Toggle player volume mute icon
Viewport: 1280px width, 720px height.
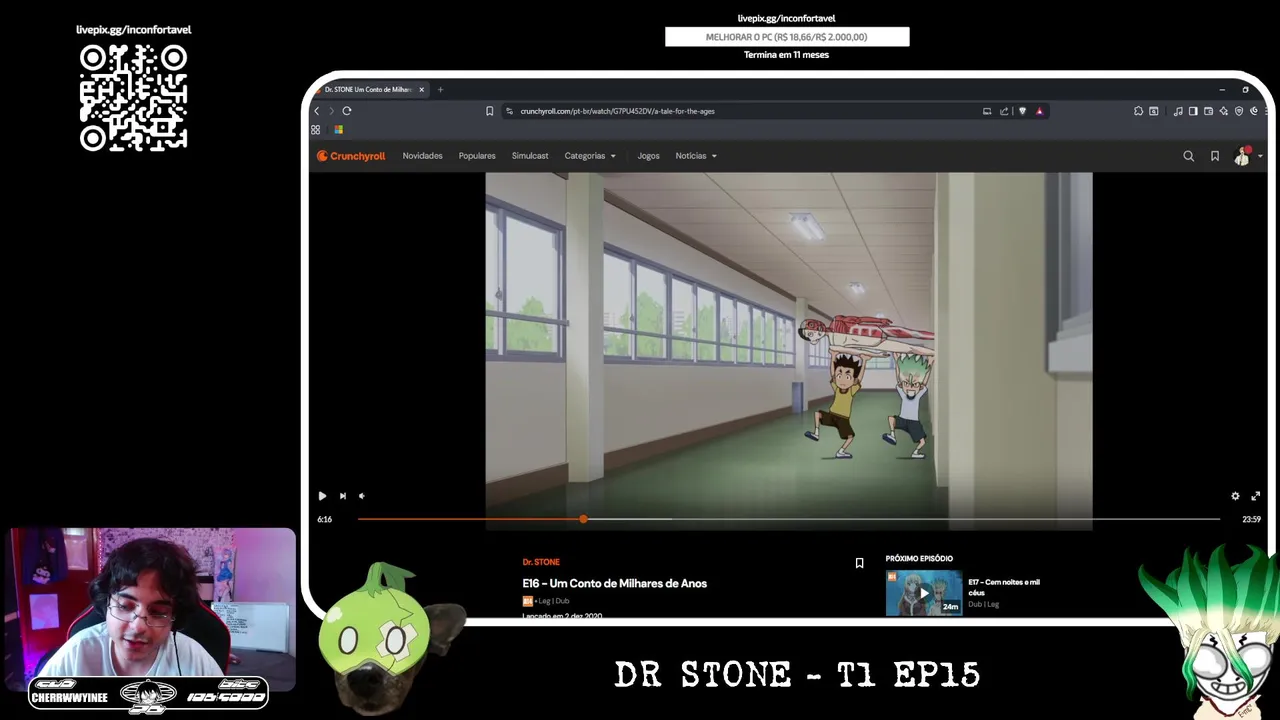[x=362, y=496]
